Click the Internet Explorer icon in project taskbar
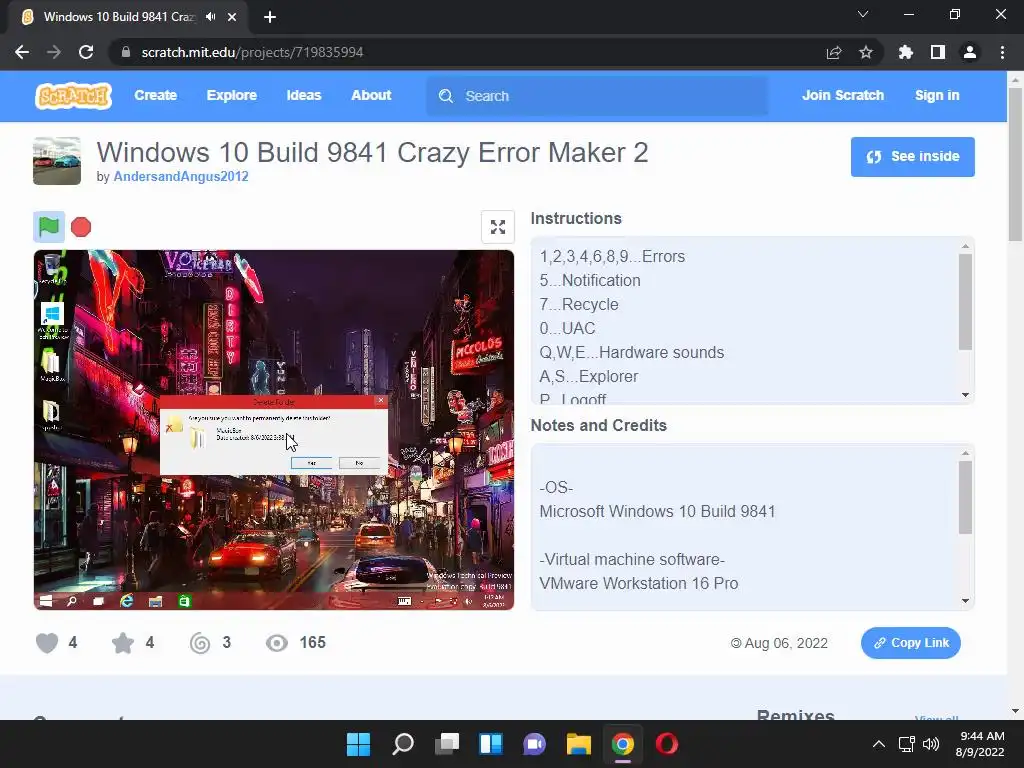1024x768 pixels. click(x=127, y=601)
